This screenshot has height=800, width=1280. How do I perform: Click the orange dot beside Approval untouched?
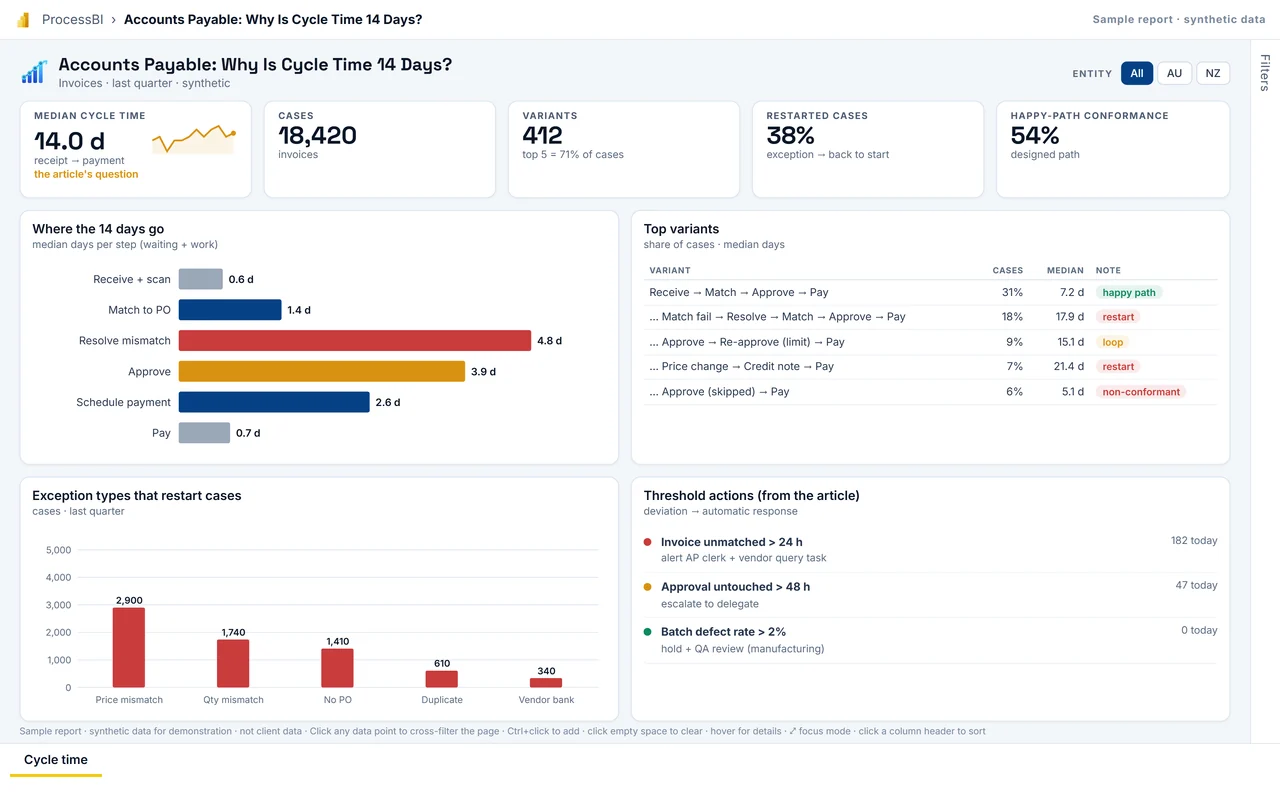click(x=648, y=587)
